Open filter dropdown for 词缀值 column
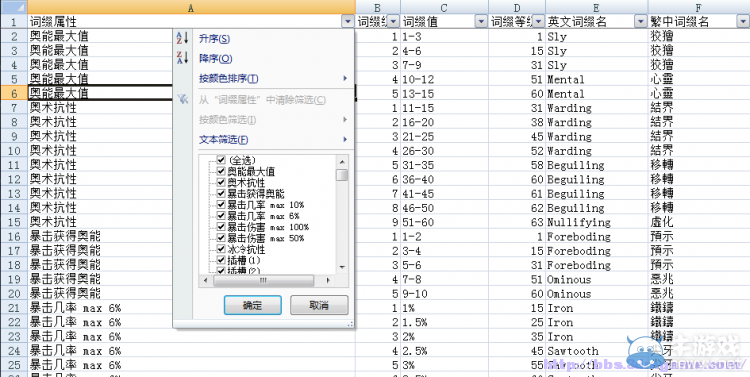The image size is (750, 377). tap(481, 22)
